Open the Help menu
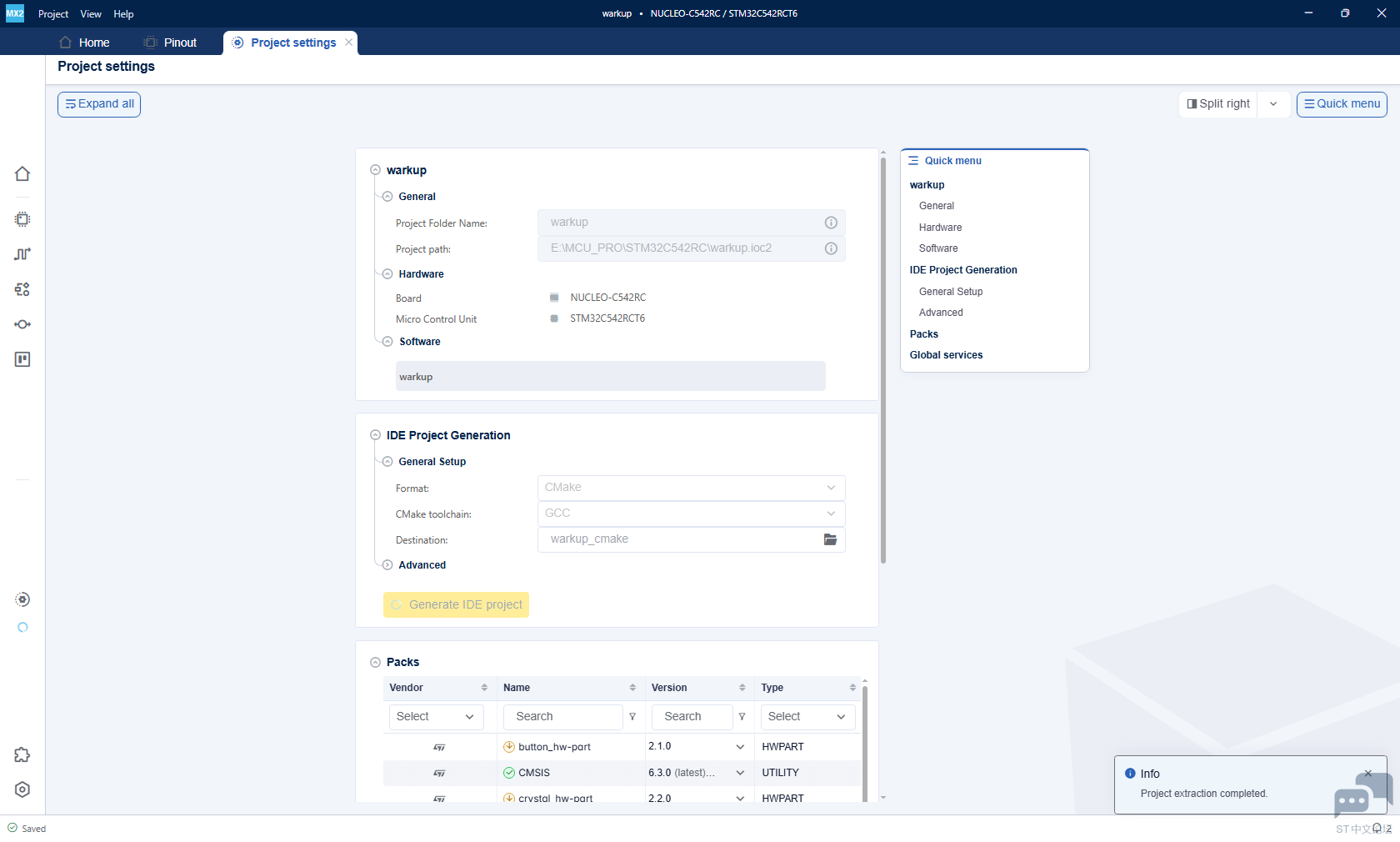Image resolution: width=1400 pixels, height=842 pixels. coord(123,14)
